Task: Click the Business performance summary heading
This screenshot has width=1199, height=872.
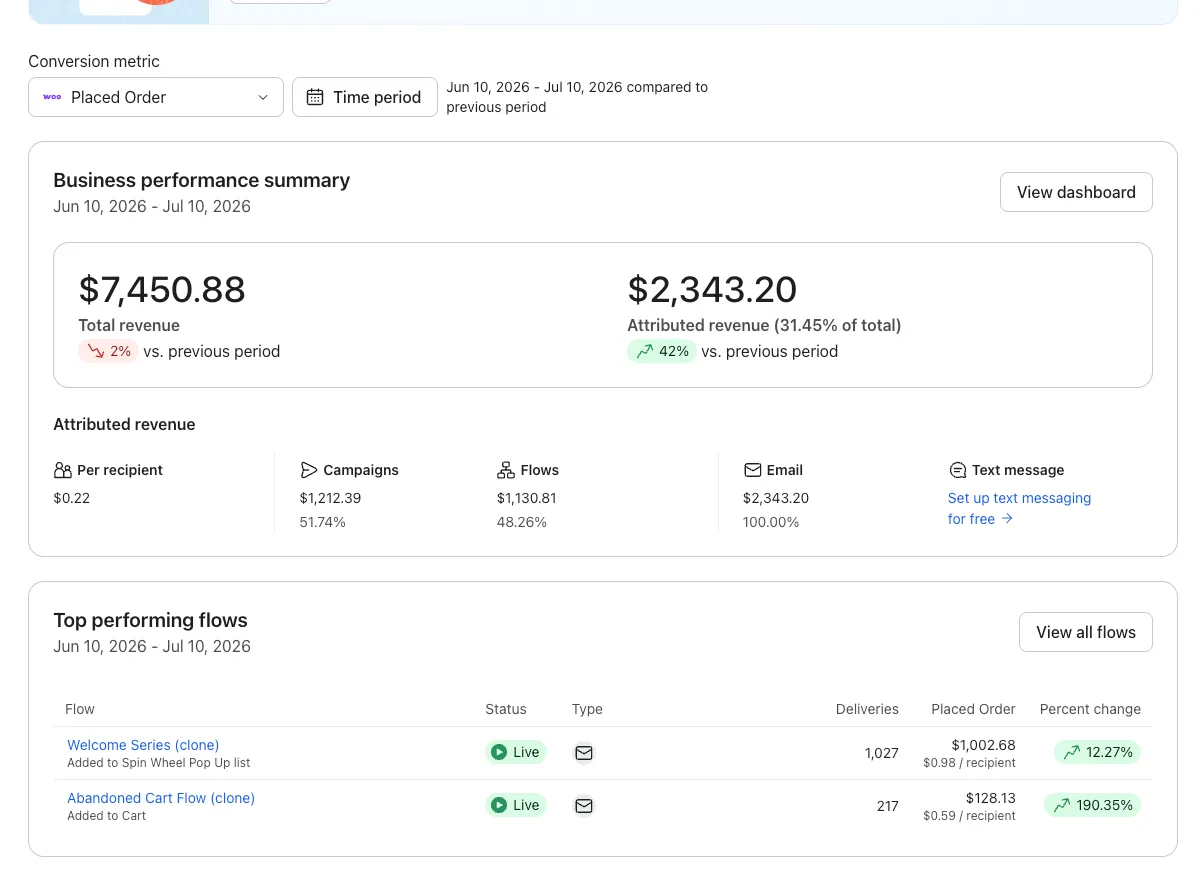Action: tap(202, 180)
